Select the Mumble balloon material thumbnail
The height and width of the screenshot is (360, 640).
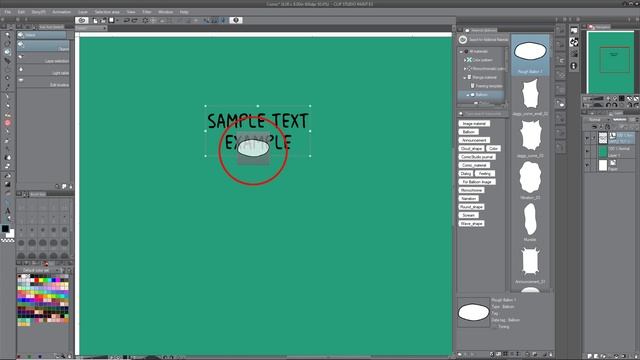(x=530, y=220)
